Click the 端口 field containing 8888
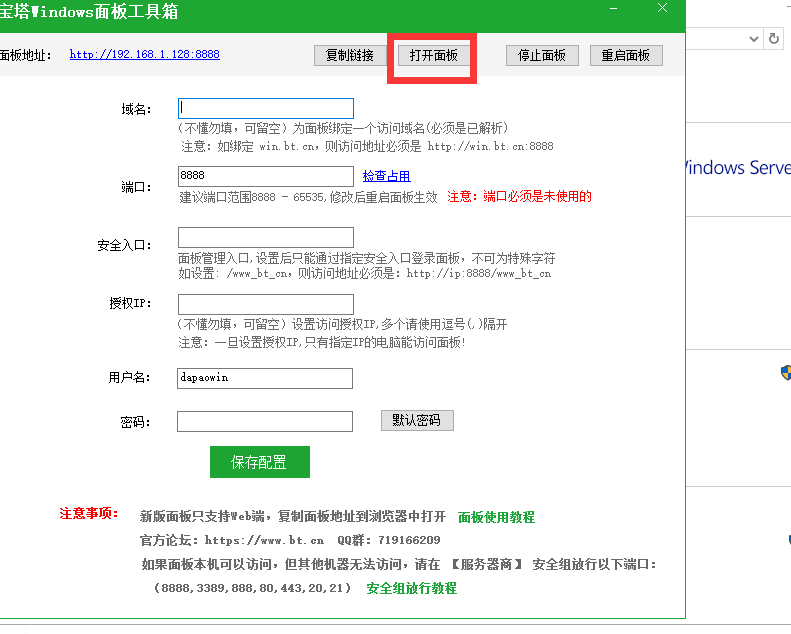The width and height of the screenshot is (791, 634). (x=266, y=176)
